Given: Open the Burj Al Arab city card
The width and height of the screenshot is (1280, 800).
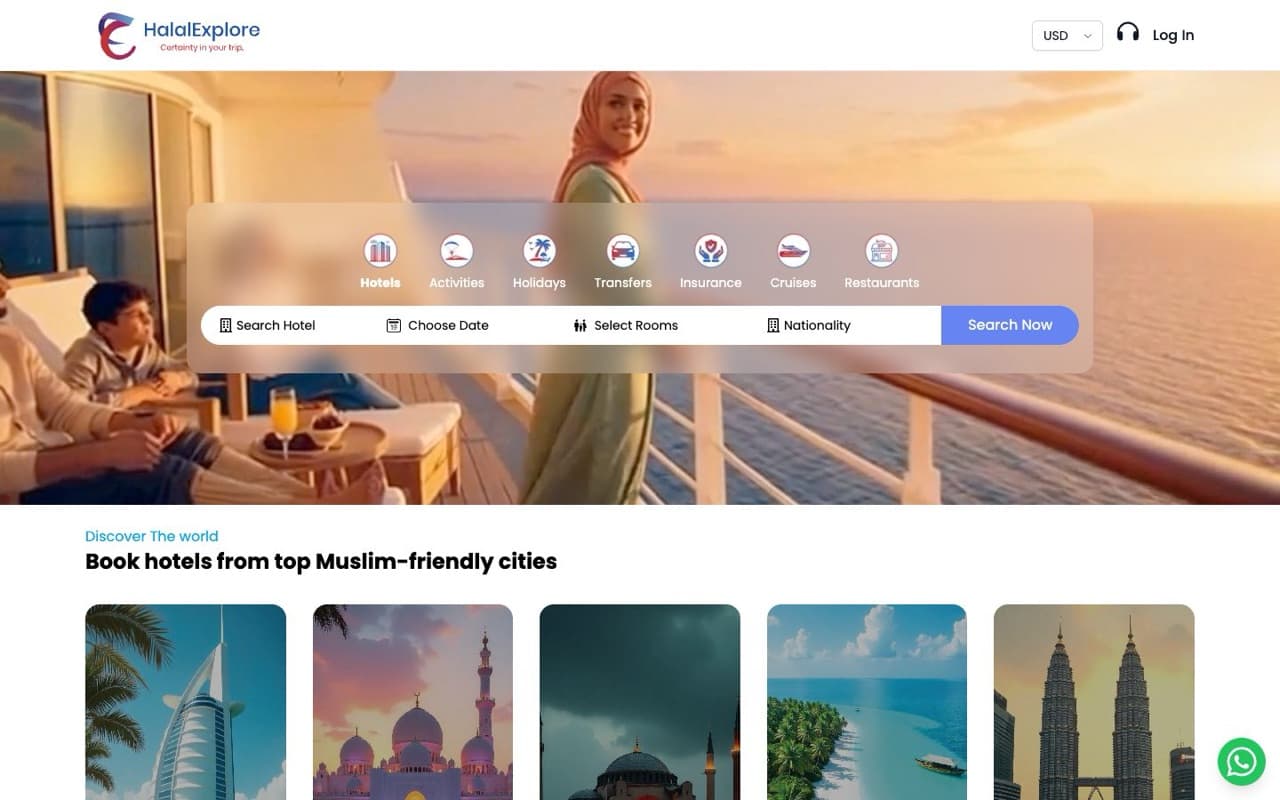Looking at the screenshot, I should point(186,702).
